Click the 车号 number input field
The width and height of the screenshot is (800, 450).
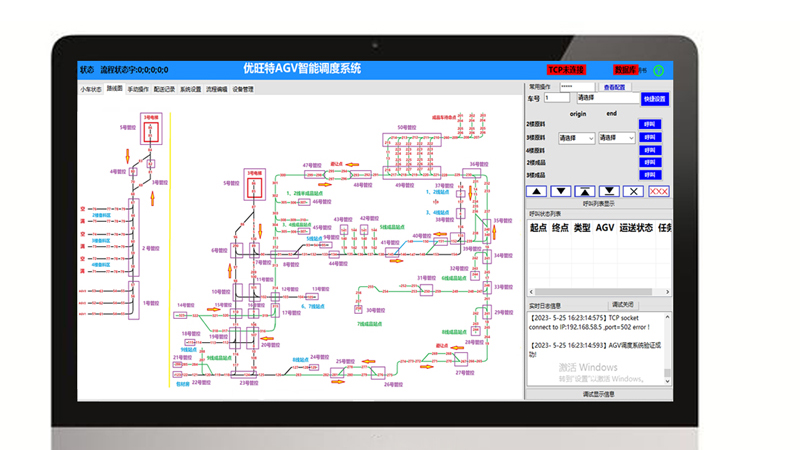(557, 98)
